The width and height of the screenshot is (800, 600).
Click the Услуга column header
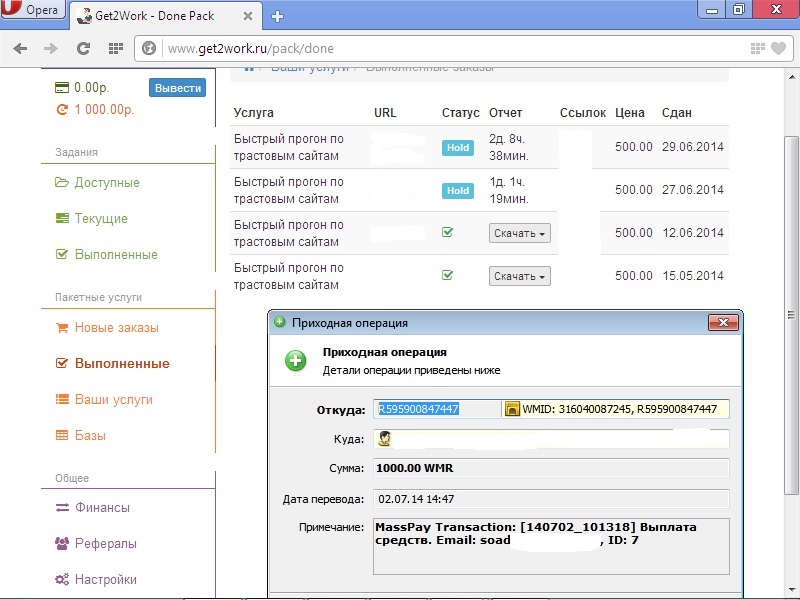[x=254, y=113]
